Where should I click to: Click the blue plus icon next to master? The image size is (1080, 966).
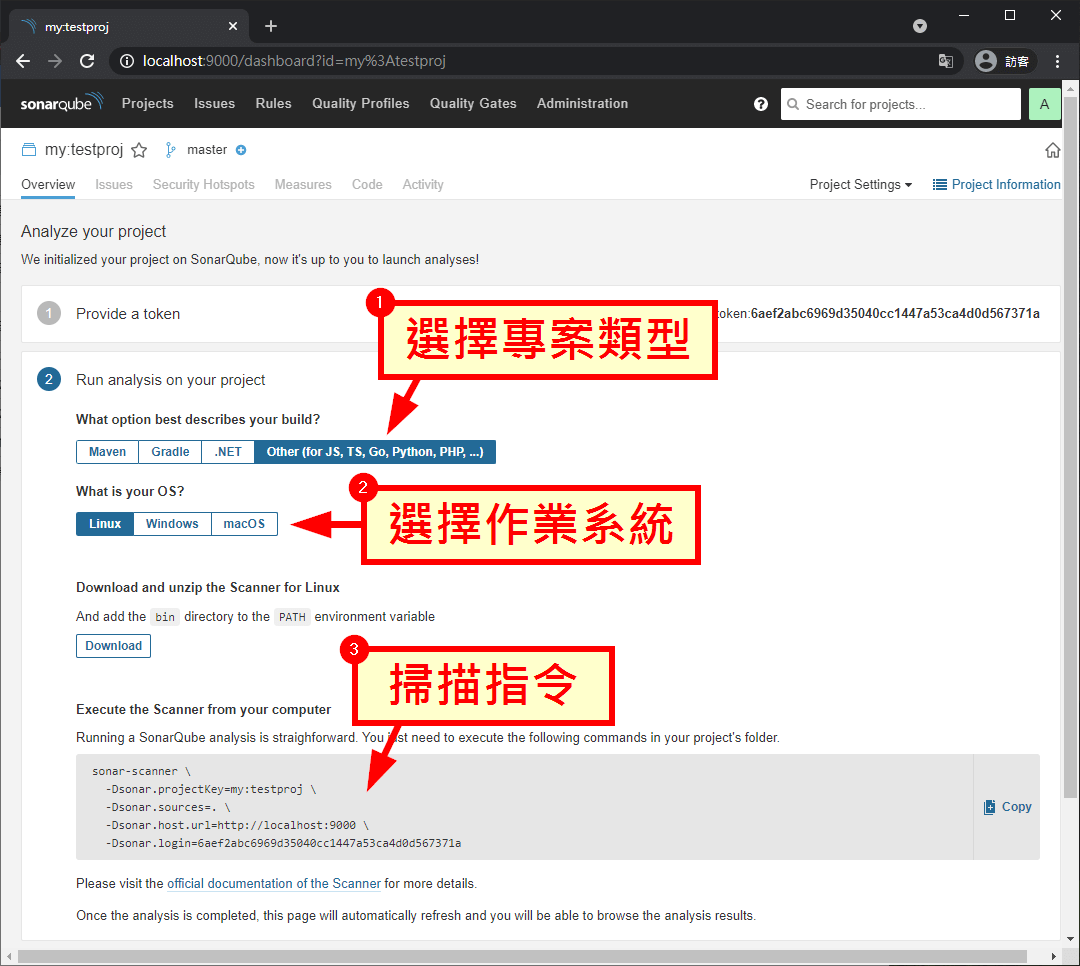pos(241,150)
